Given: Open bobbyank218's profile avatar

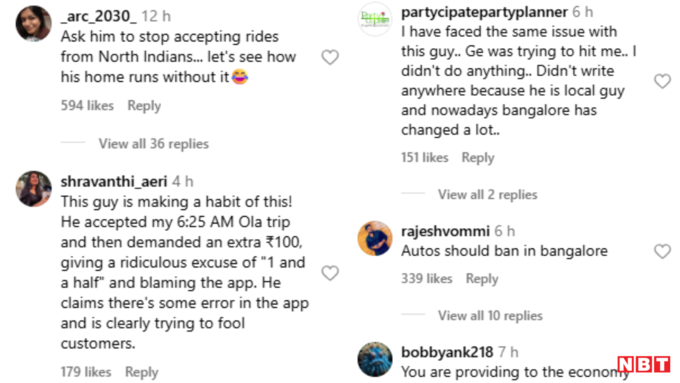Looking at the screenshot, I should point(375,360).
